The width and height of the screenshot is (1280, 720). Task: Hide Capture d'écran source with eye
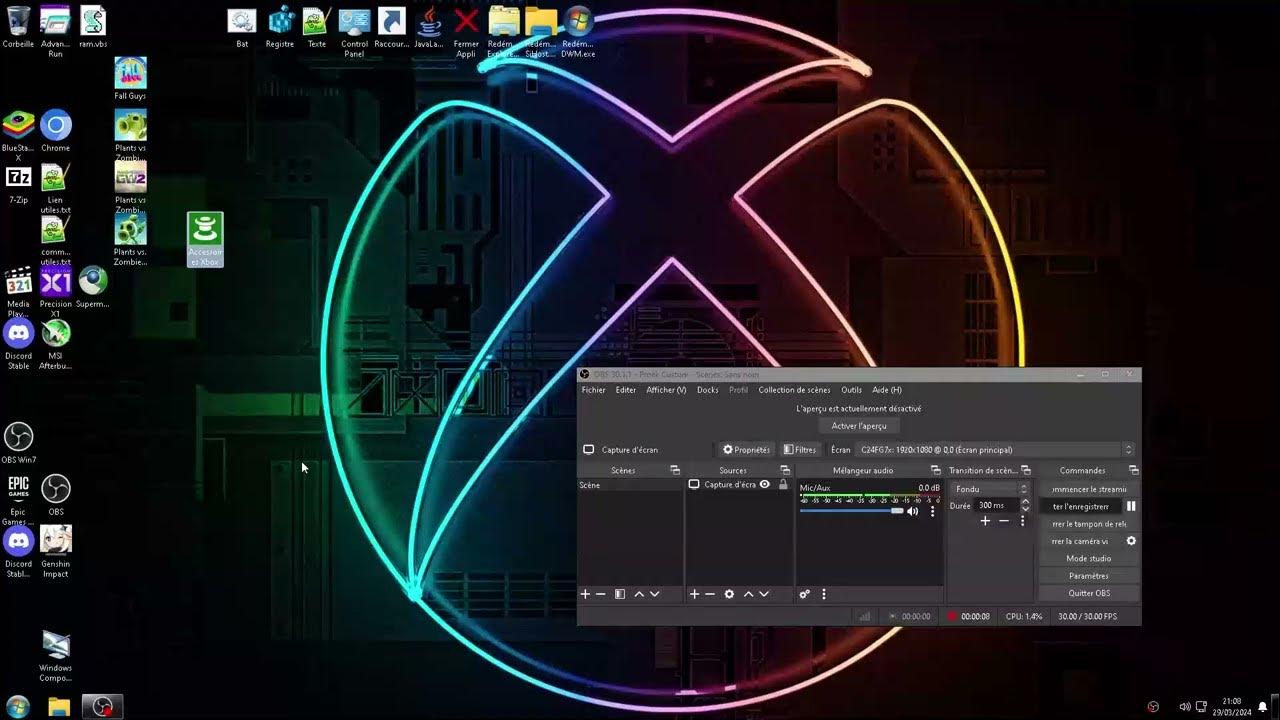click(x=765, y=485)
